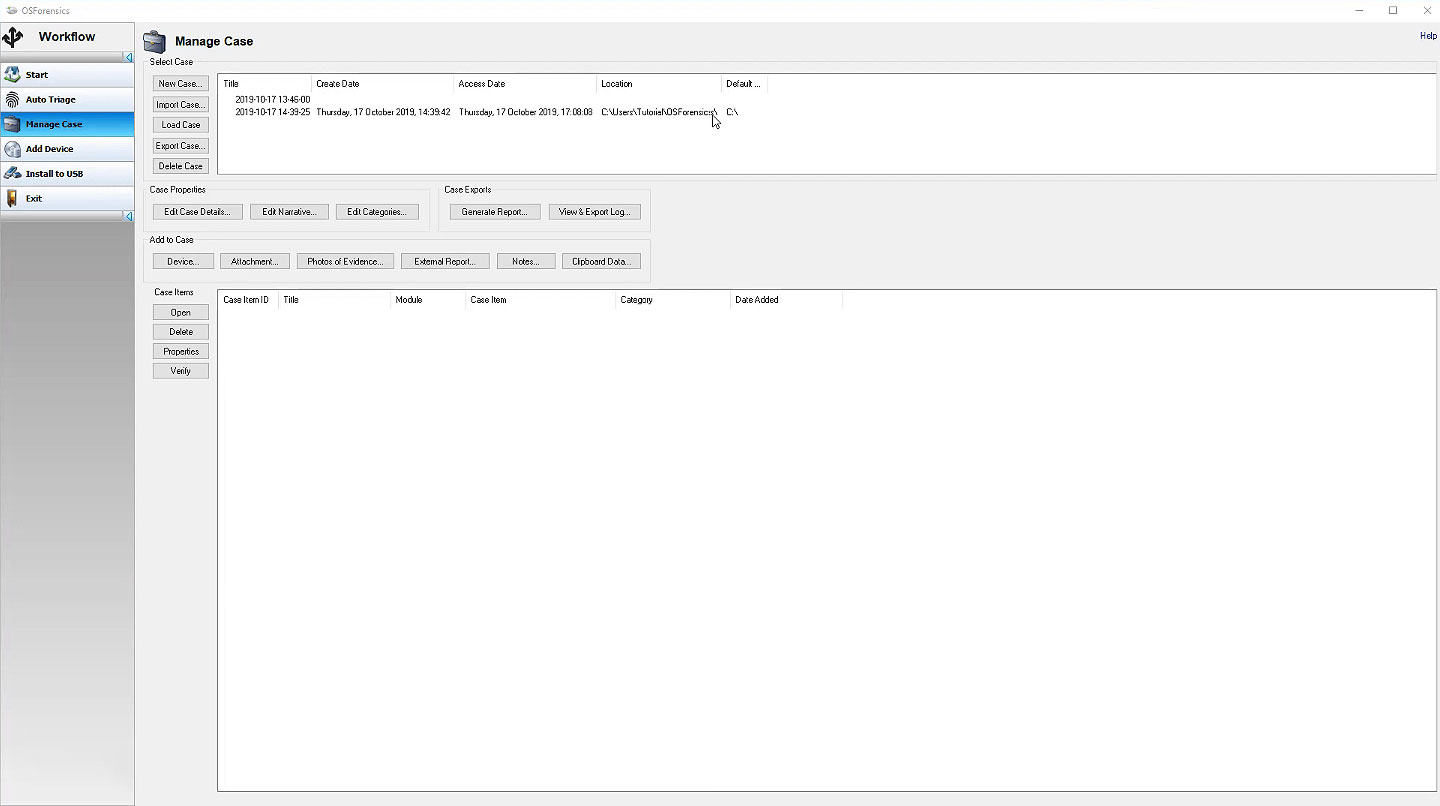Collapse the sidebar using the top arrow
This screenshot has width=1440, height=806.
[128, 57]
